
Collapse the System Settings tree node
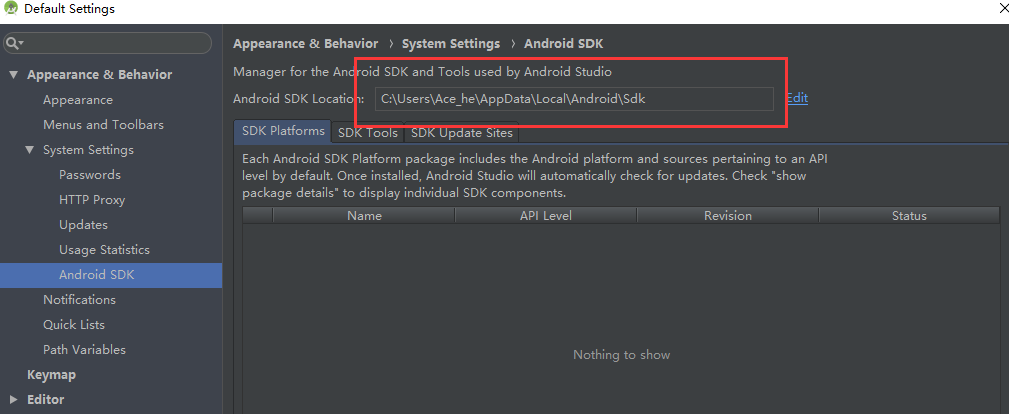click(x=30, y=150)
